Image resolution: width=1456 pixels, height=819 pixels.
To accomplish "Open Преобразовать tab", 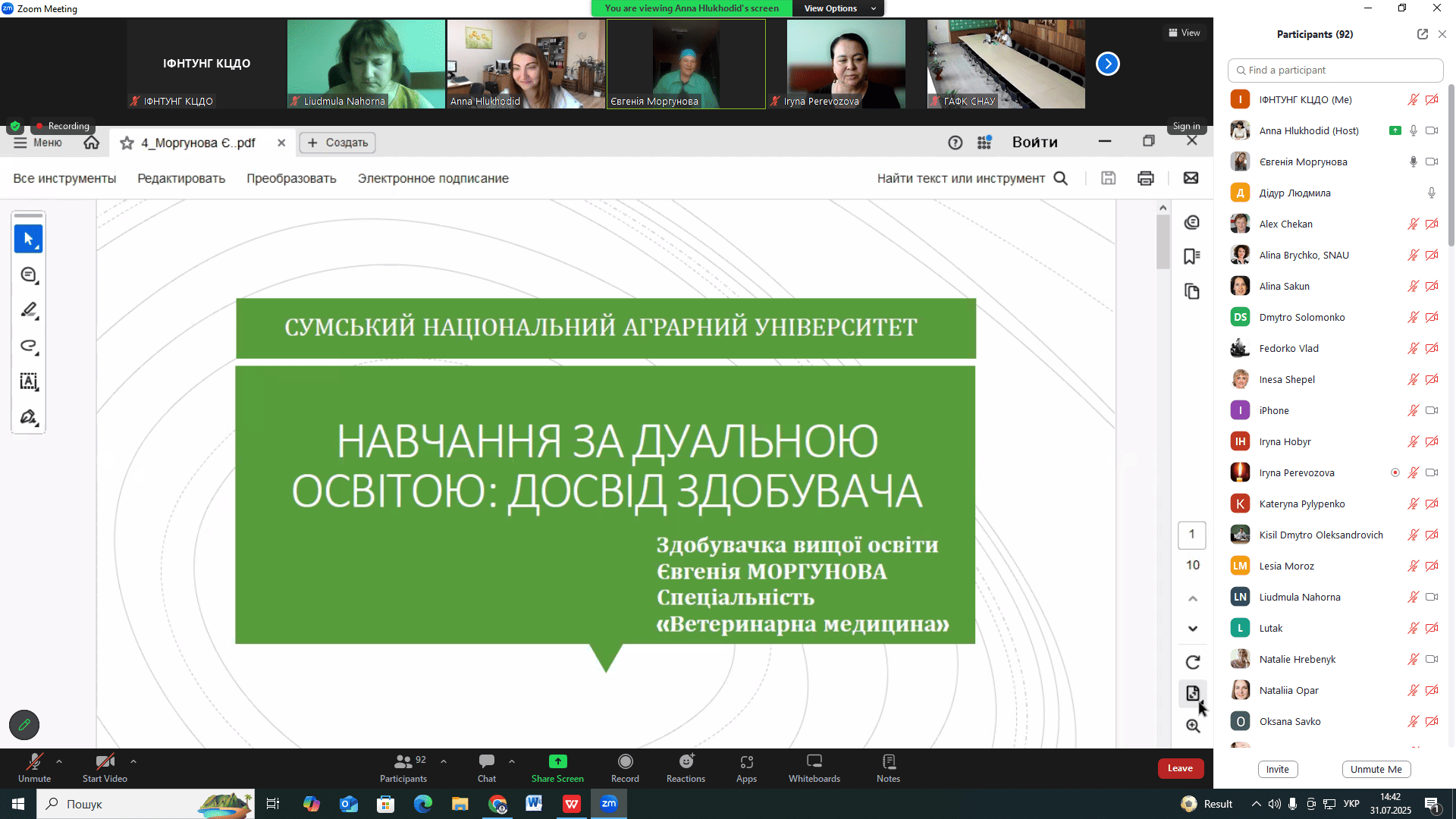I will (291, 178).
